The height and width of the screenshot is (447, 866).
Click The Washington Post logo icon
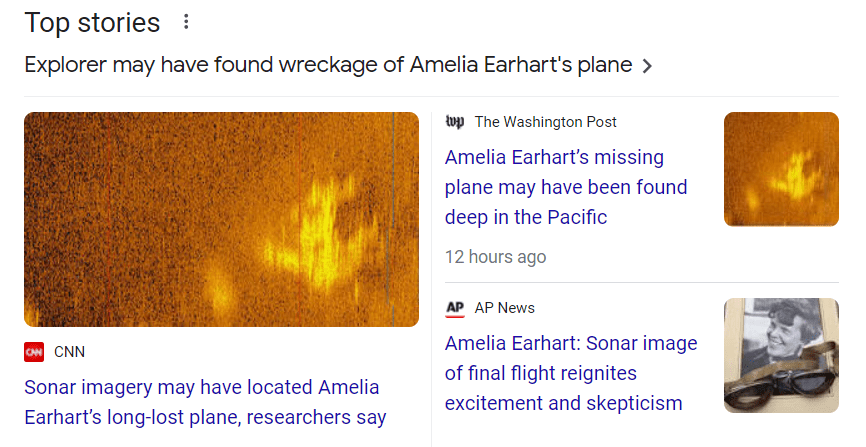pos(455,122)
